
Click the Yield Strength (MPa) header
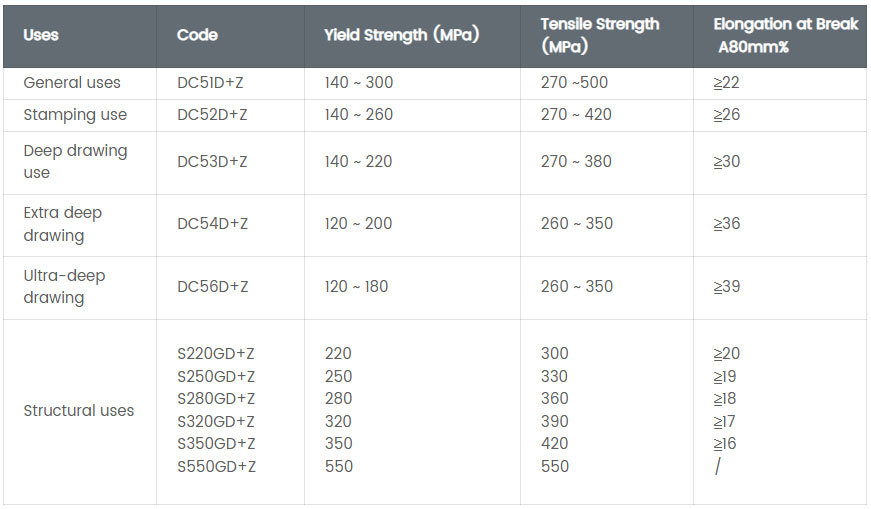(401, 35)
